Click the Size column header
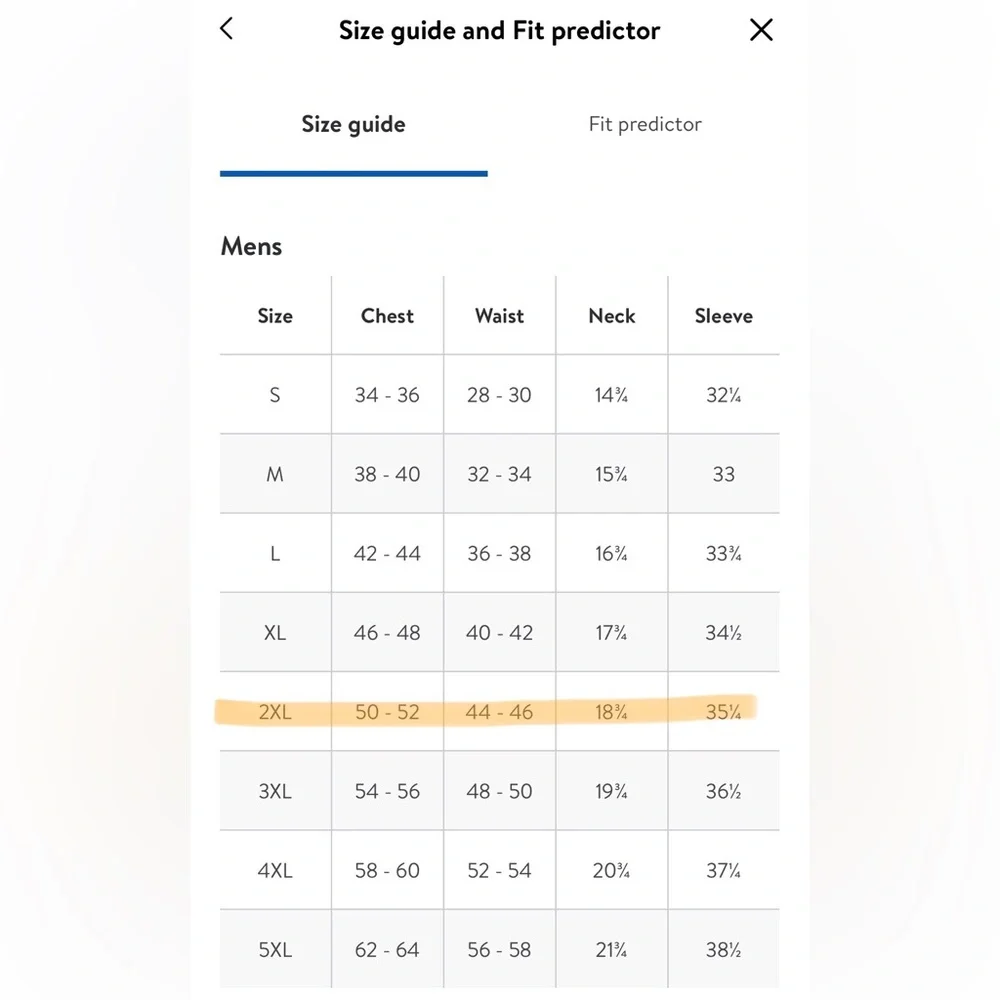The width and height of the screenshot is (1000, 1000). 275,316
